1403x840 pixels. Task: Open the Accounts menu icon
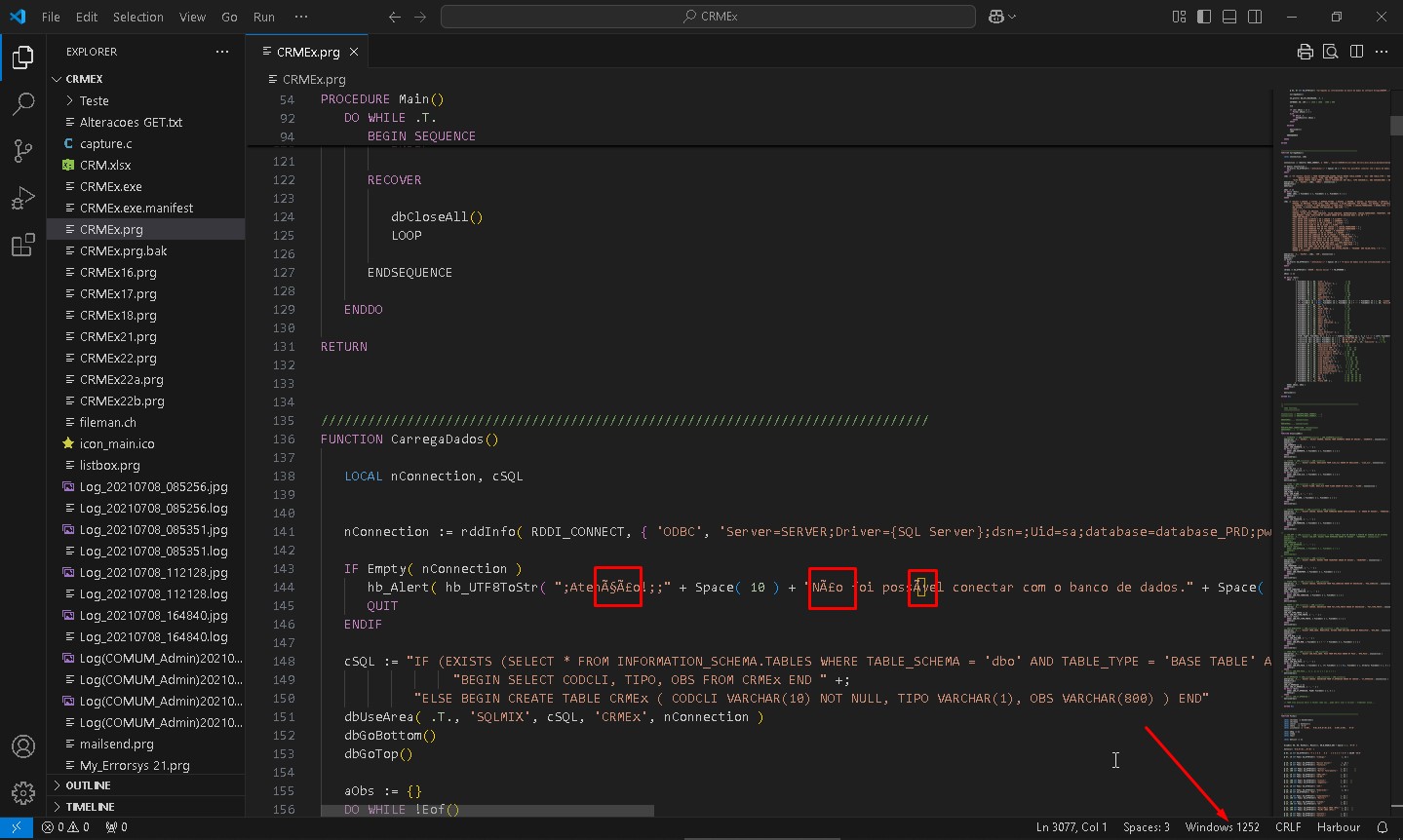tap(23, 746)
